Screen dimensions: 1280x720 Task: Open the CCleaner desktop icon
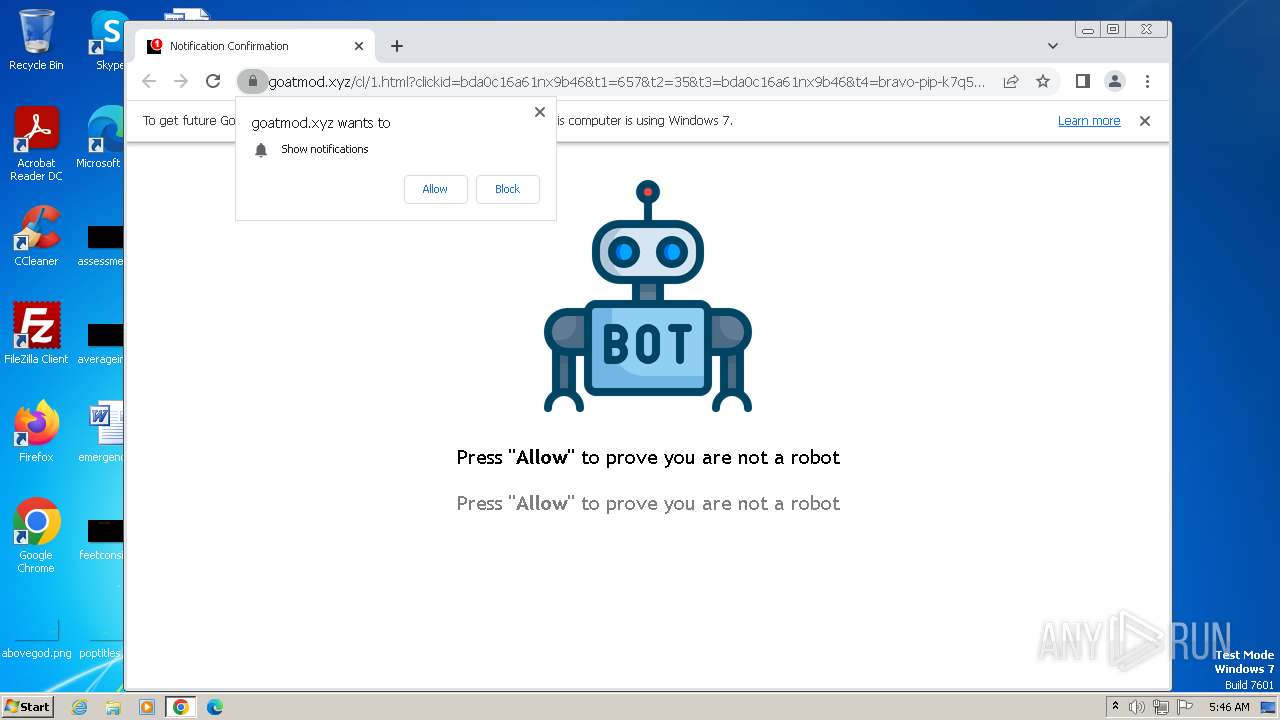coord(36,236)
